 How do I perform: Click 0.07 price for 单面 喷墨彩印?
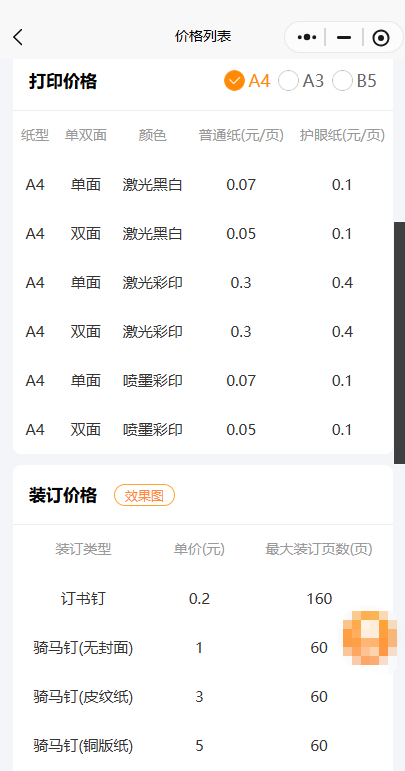(x=241, y=381)
